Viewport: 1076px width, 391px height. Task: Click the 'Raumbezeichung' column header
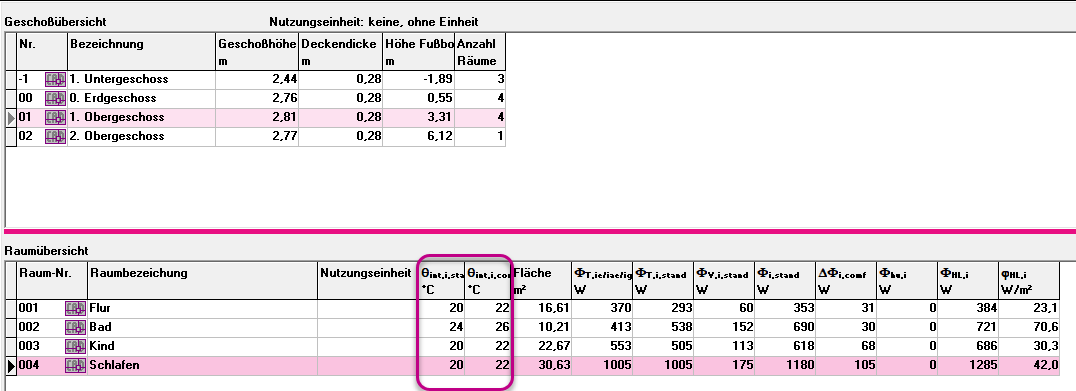tap(202, 281)
